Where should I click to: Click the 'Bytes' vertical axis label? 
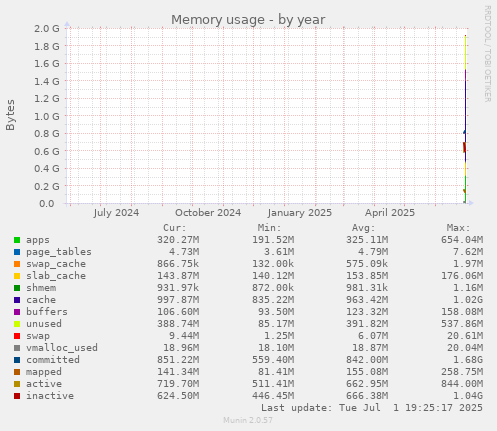click(10, 115)
